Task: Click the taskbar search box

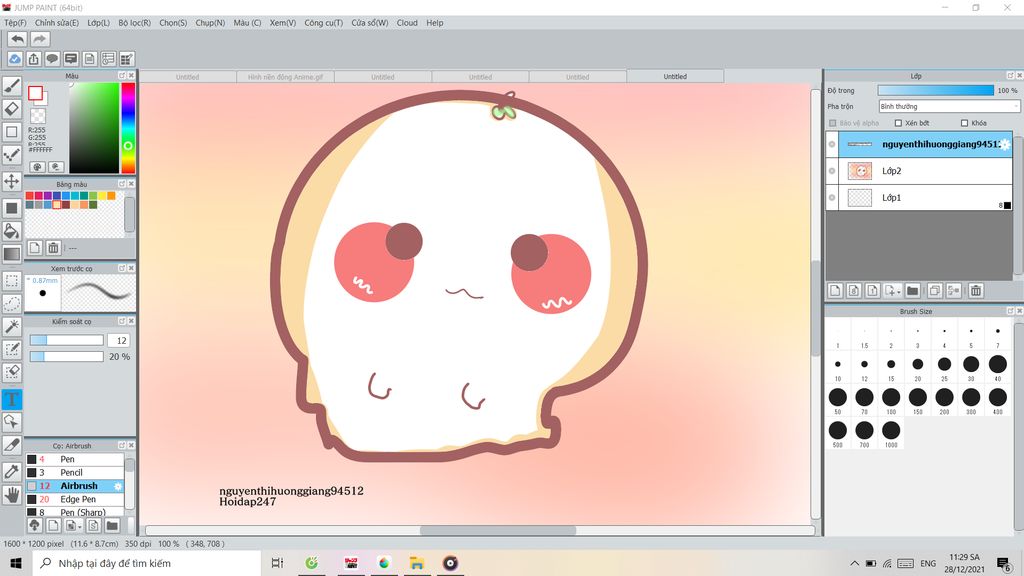Action: click(x=146, y=563)
